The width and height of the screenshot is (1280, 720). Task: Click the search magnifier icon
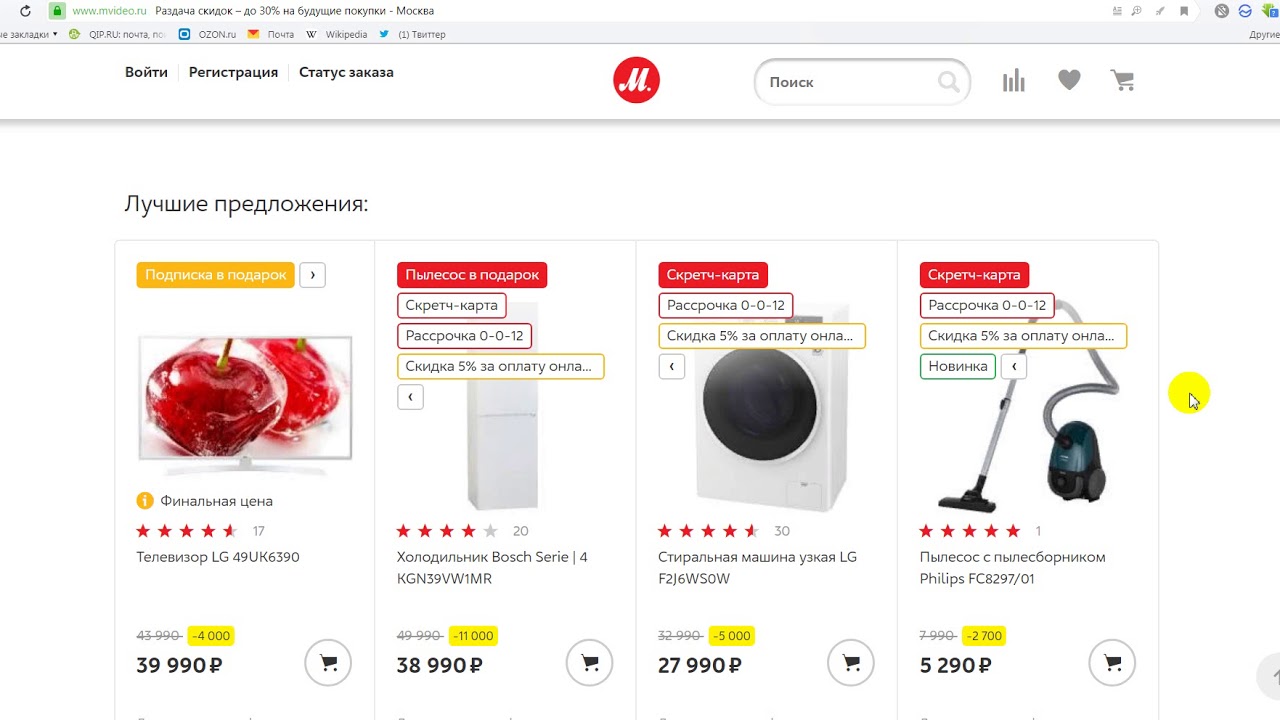948,82
